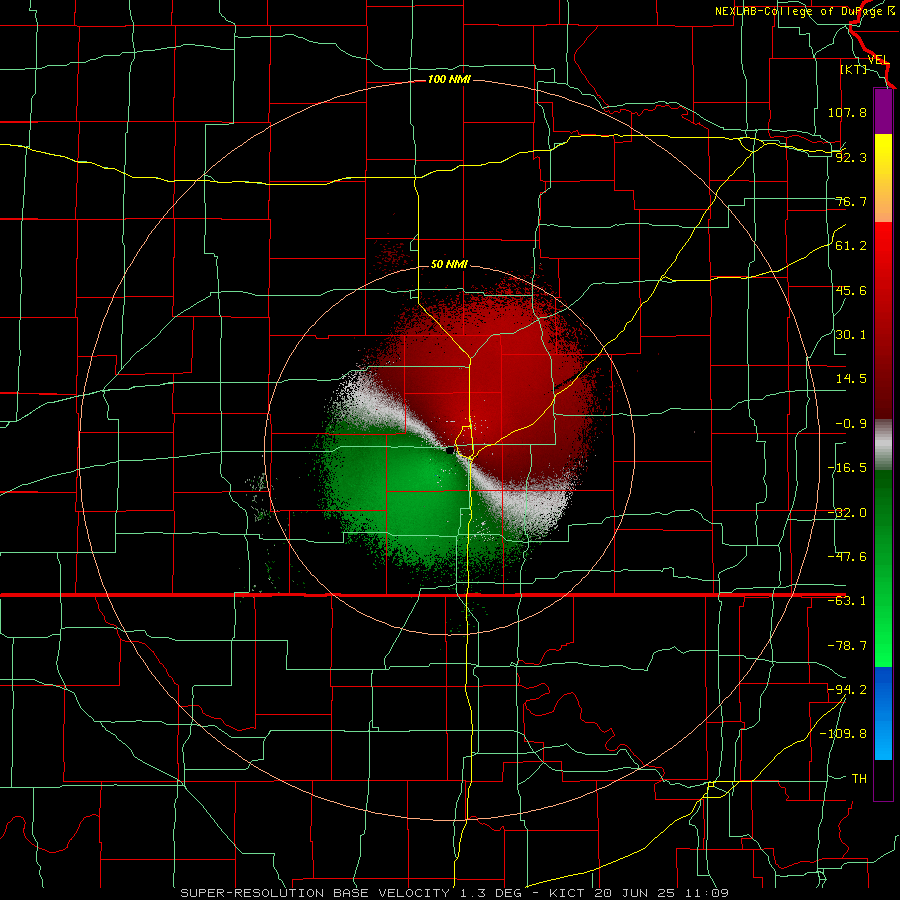
Task: Click the 45.6 scale value
Action: tap(851, 290)
